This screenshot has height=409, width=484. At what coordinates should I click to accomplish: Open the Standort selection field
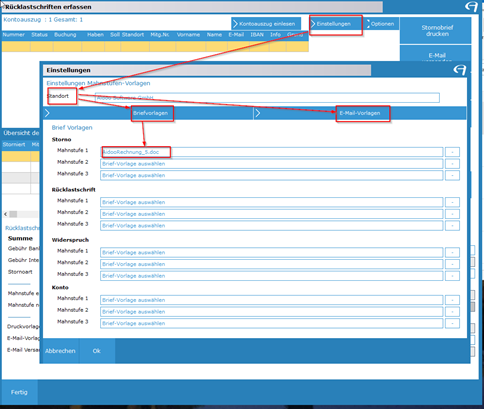point(267,98)
